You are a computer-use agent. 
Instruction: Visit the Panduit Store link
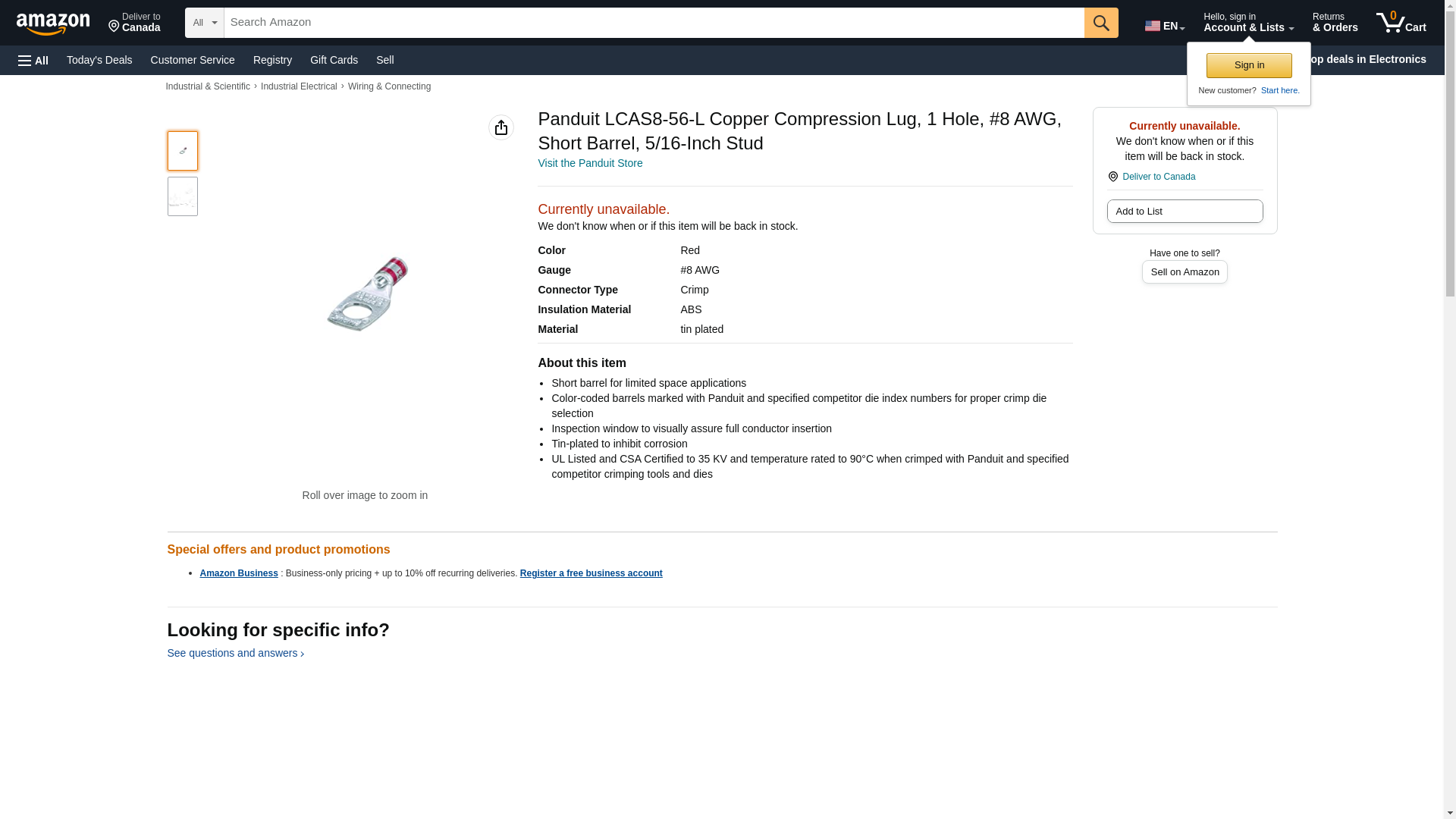tap(589, 163)
